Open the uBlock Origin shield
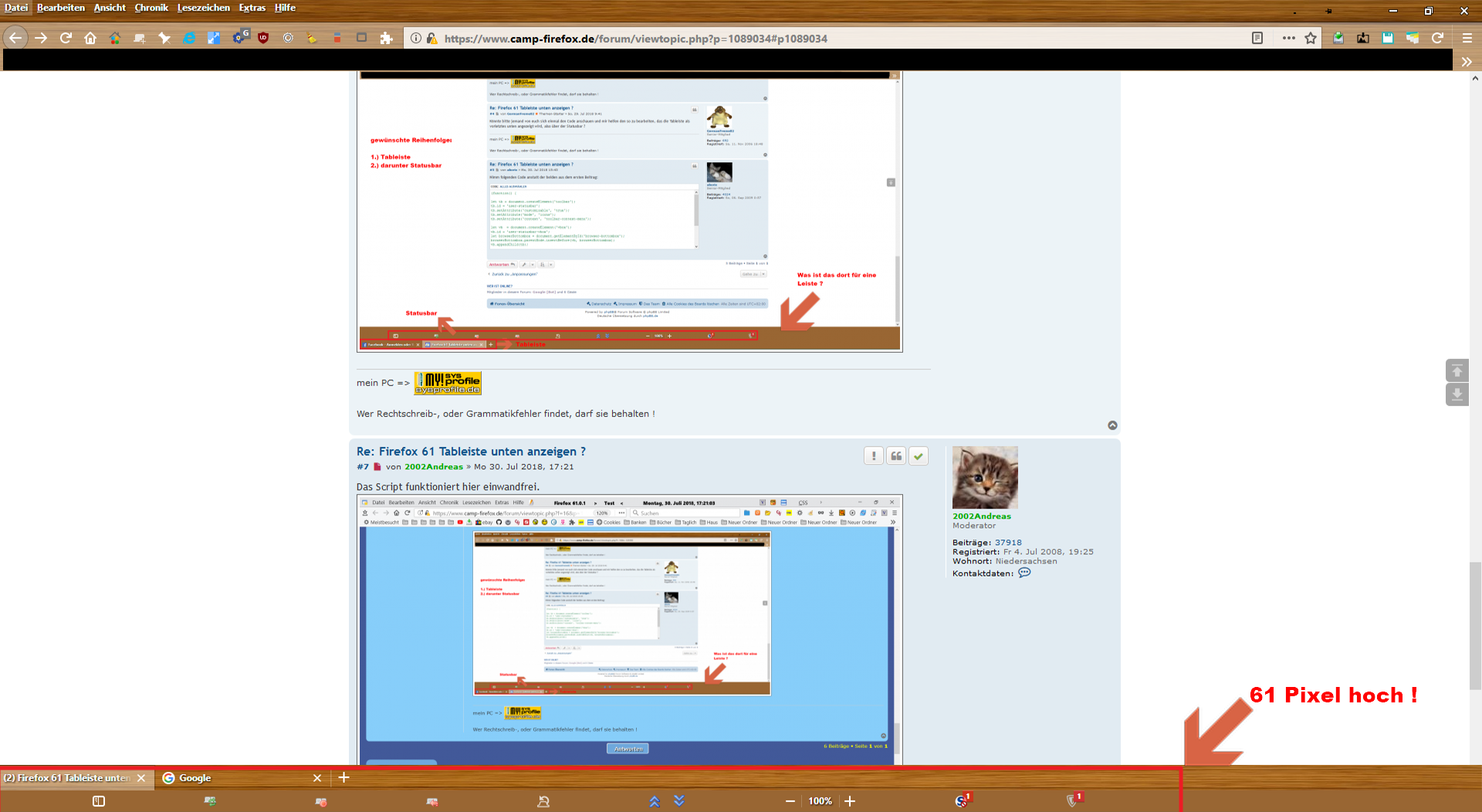Viewport: 1482px width, 812px height. tap(263, 38)
